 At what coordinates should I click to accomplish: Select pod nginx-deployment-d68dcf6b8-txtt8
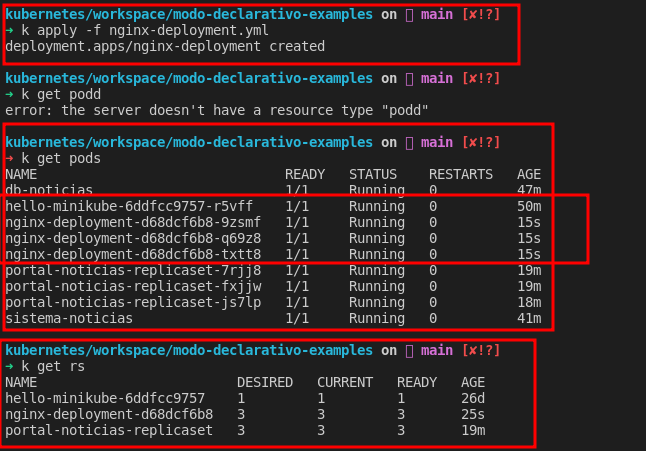click(x=133, y=254)
